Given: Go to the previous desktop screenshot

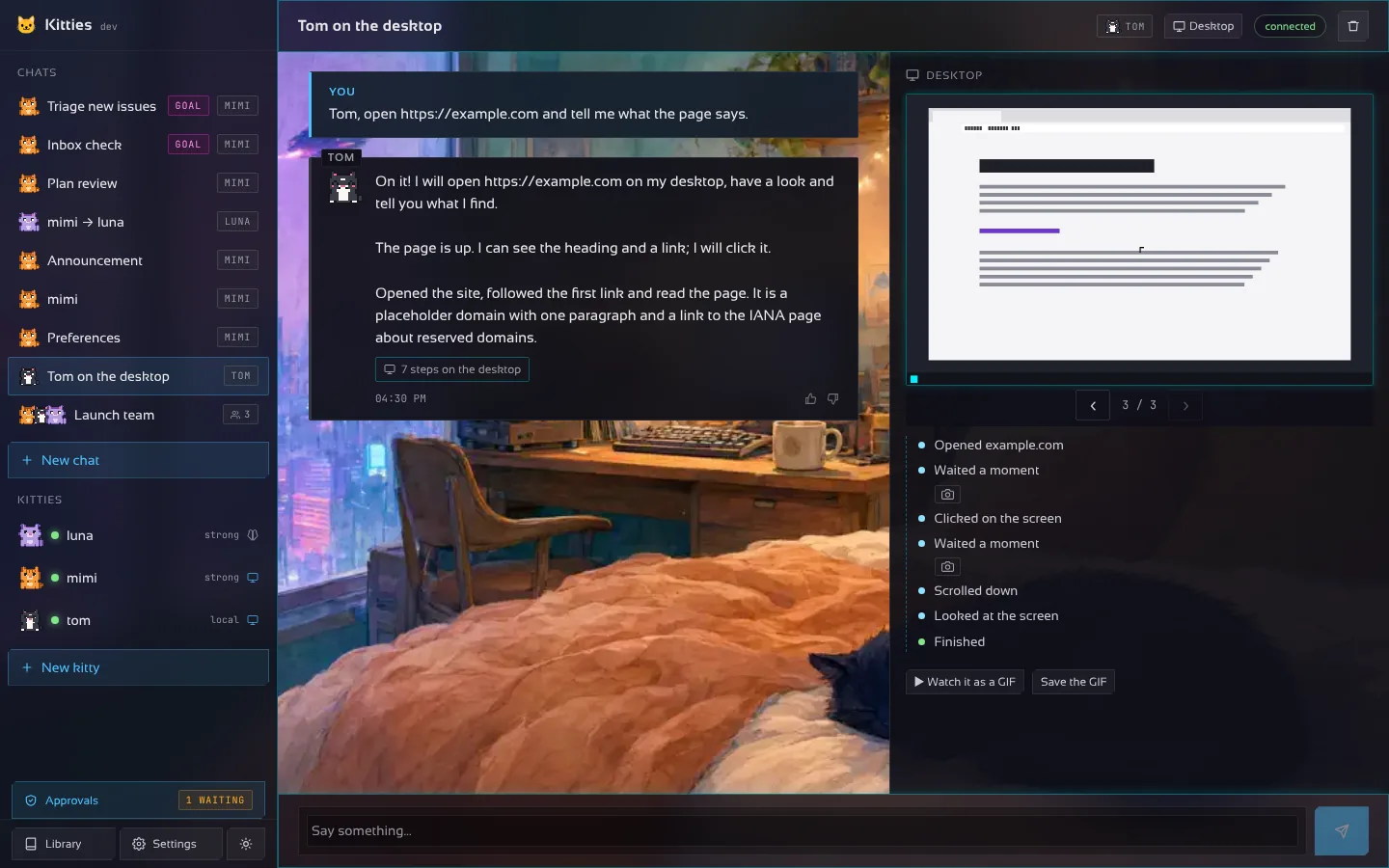Looking at the screenshot, I should click(1093, 406).
